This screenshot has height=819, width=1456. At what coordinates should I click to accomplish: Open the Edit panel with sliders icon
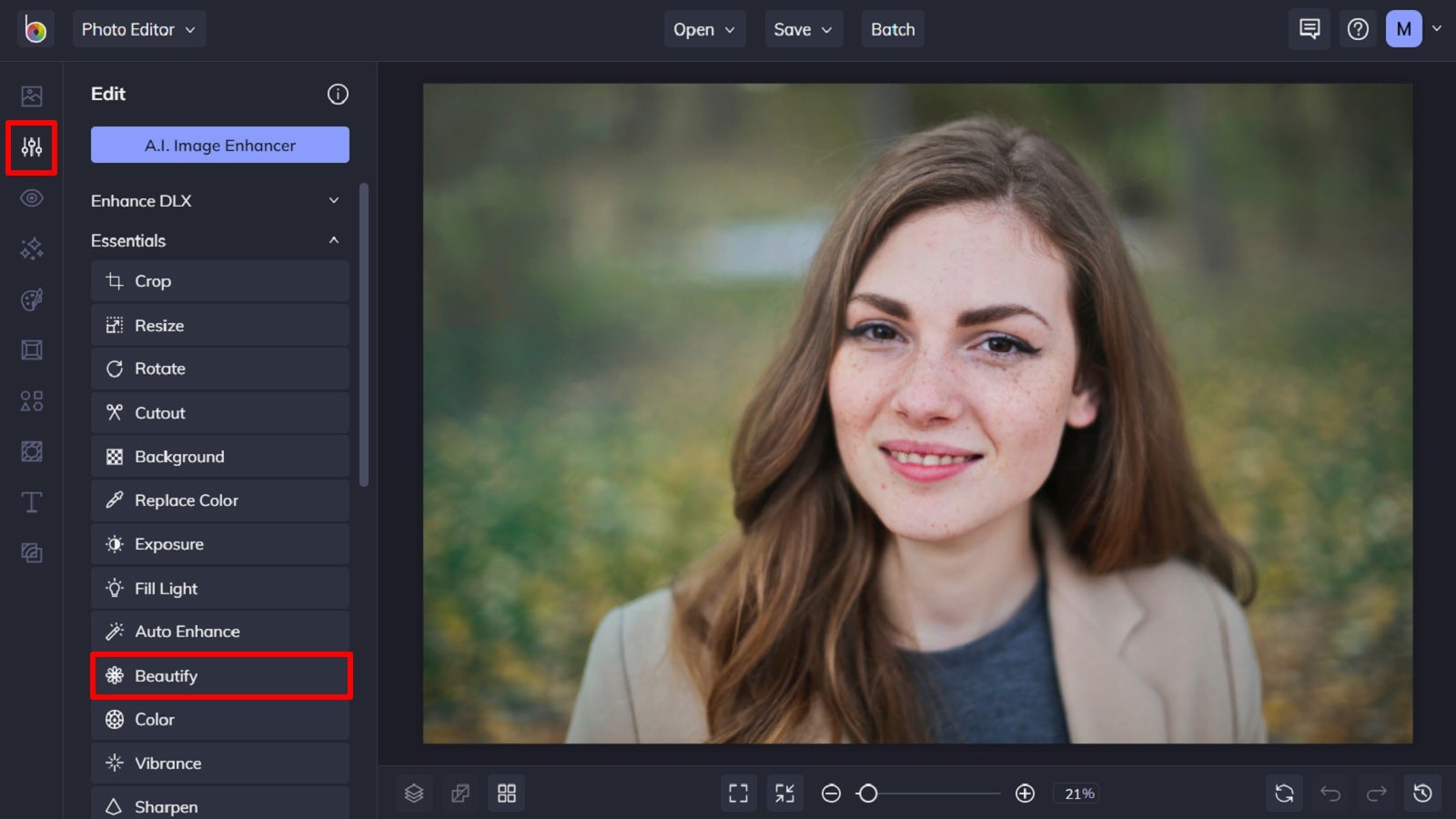coord(31,147)
